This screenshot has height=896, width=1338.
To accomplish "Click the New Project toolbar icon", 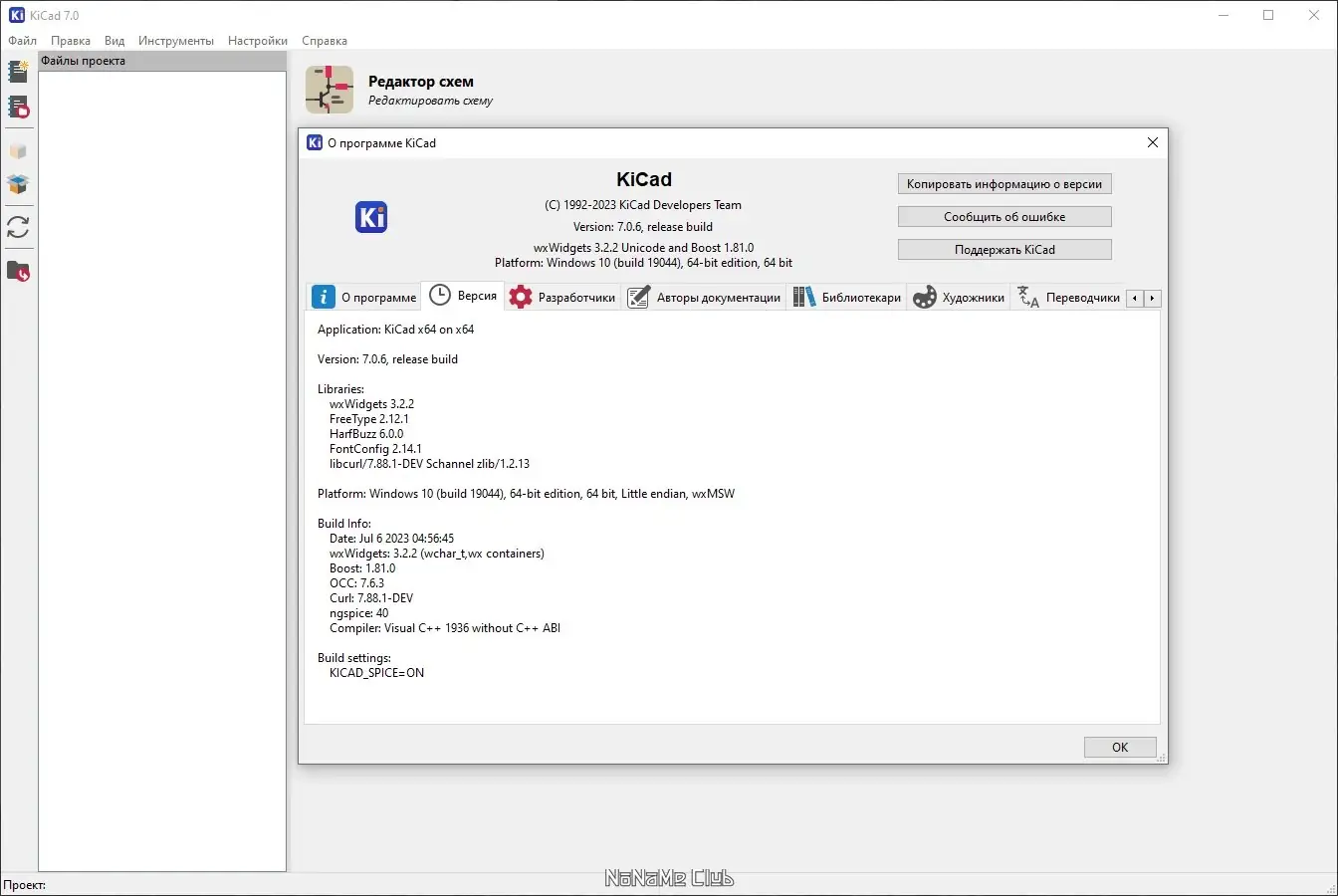I will point(18,71).
